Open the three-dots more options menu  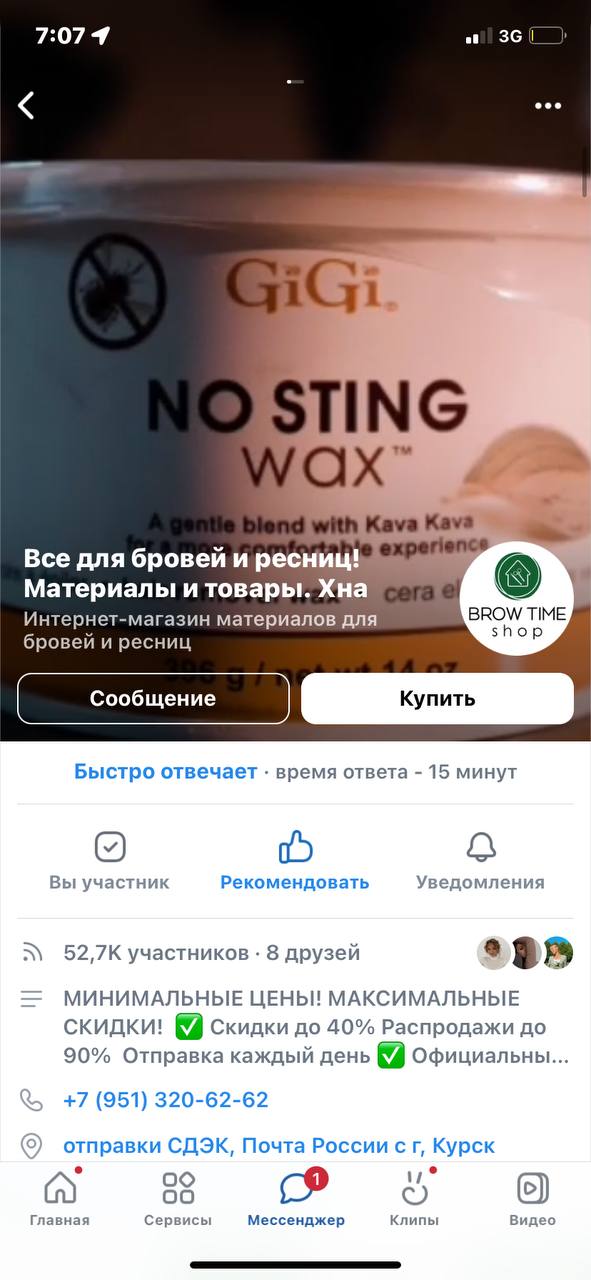[x=548, y=106]
